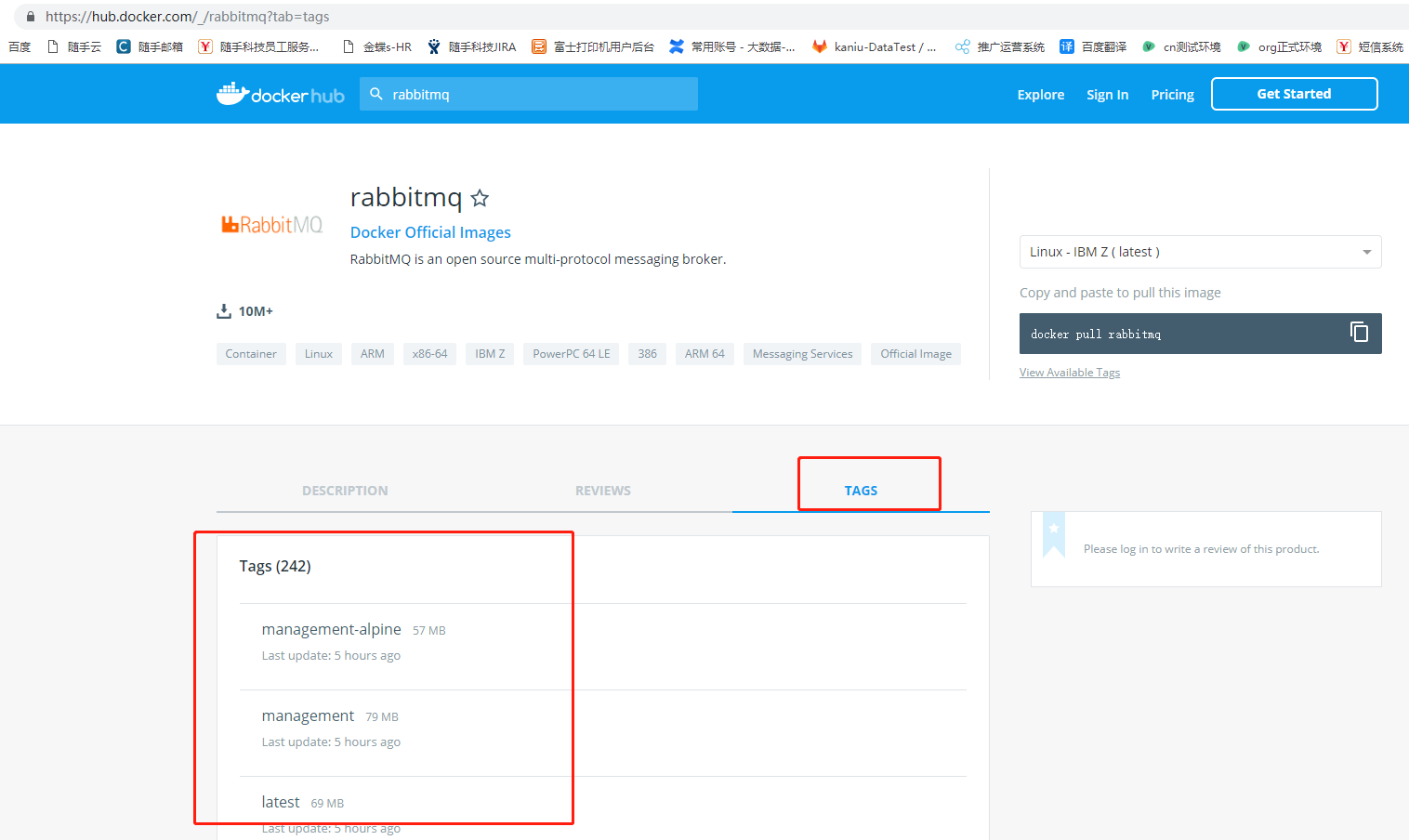Click the Get Started button
Viewport: 1409px width, 840px height.
tap(1294, 94)
